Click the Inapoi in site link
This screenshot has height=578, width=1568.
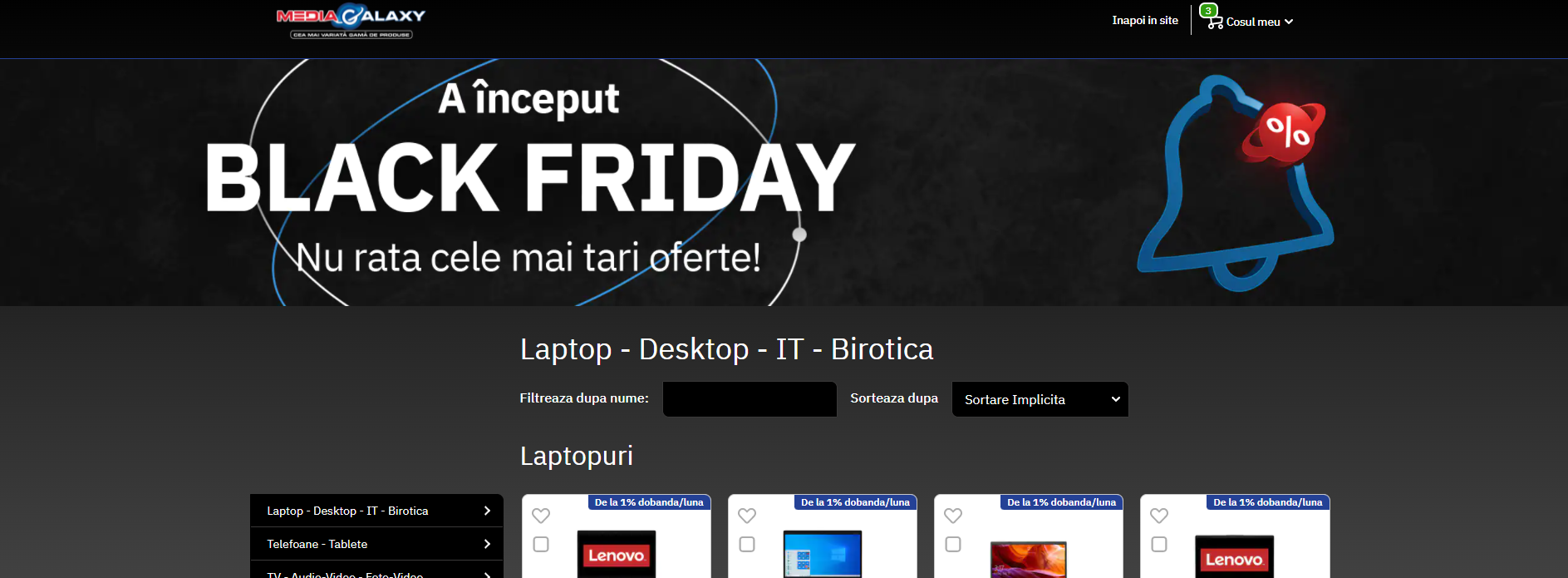1145,21
